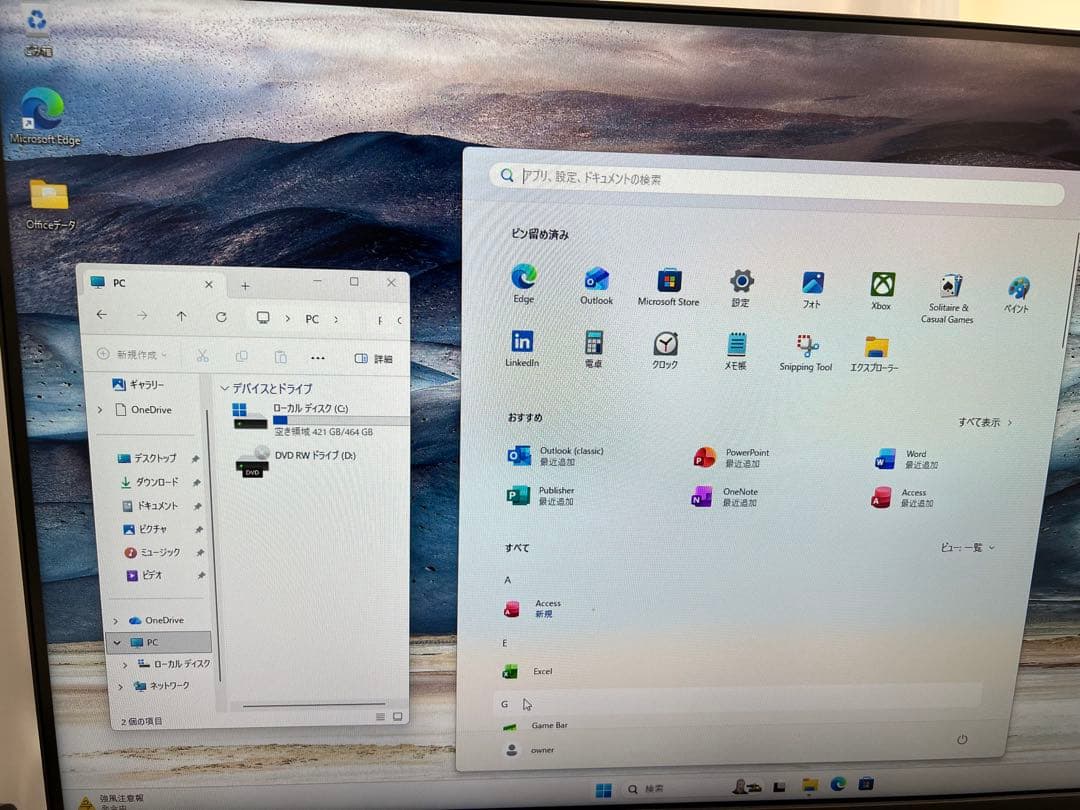Open フォト app in pinned section

(x=812, y=289)
